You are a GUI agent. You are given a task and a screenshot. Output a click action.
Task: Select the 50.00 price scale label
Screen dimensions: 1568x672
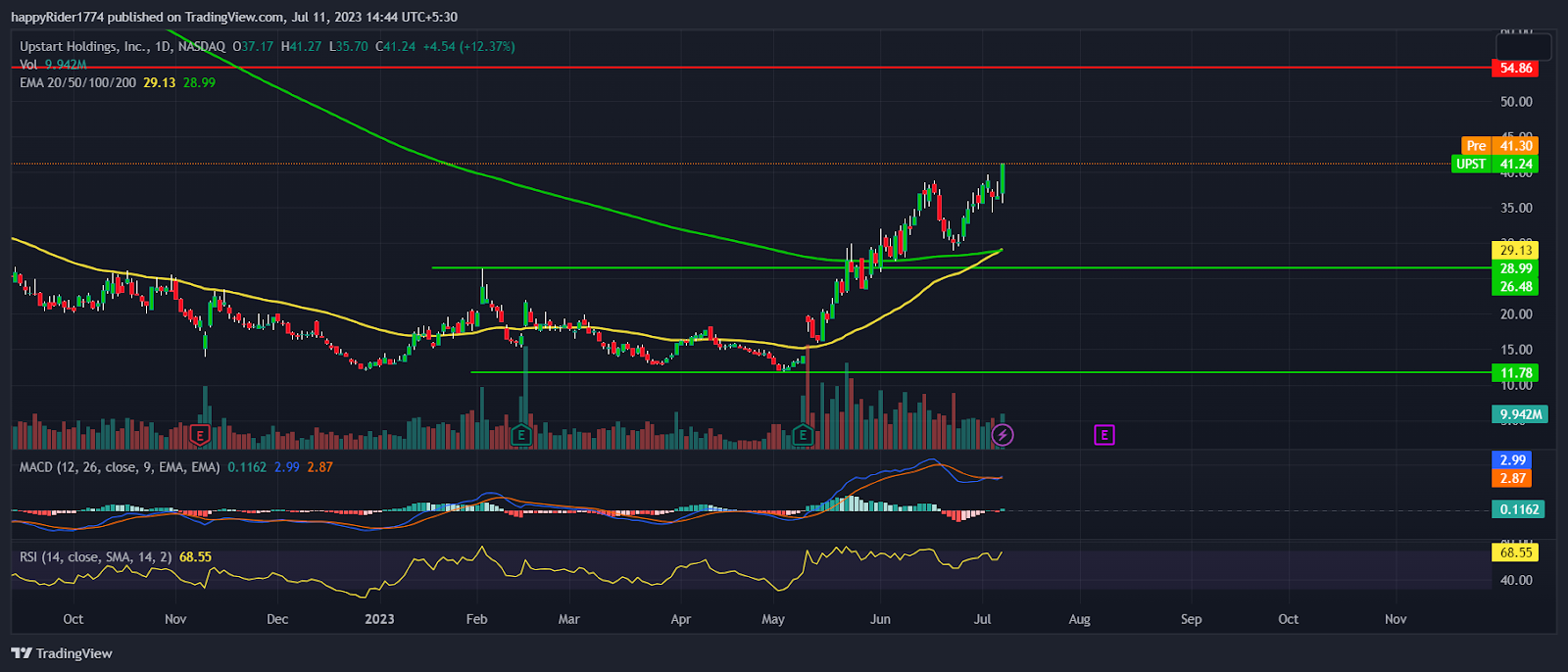pyautogui.click(x=1516, y=102)
